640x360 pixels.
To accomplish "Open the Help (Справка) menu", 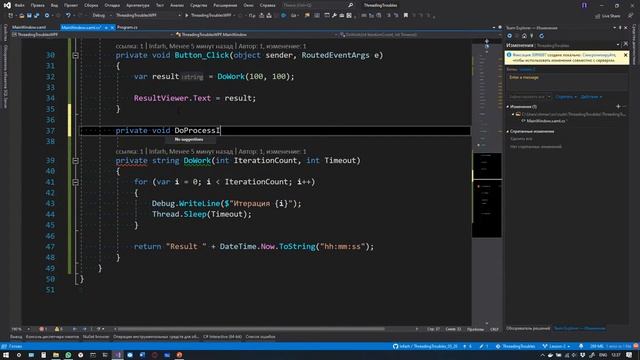I will pyautogui.click(x=267, y=5).
